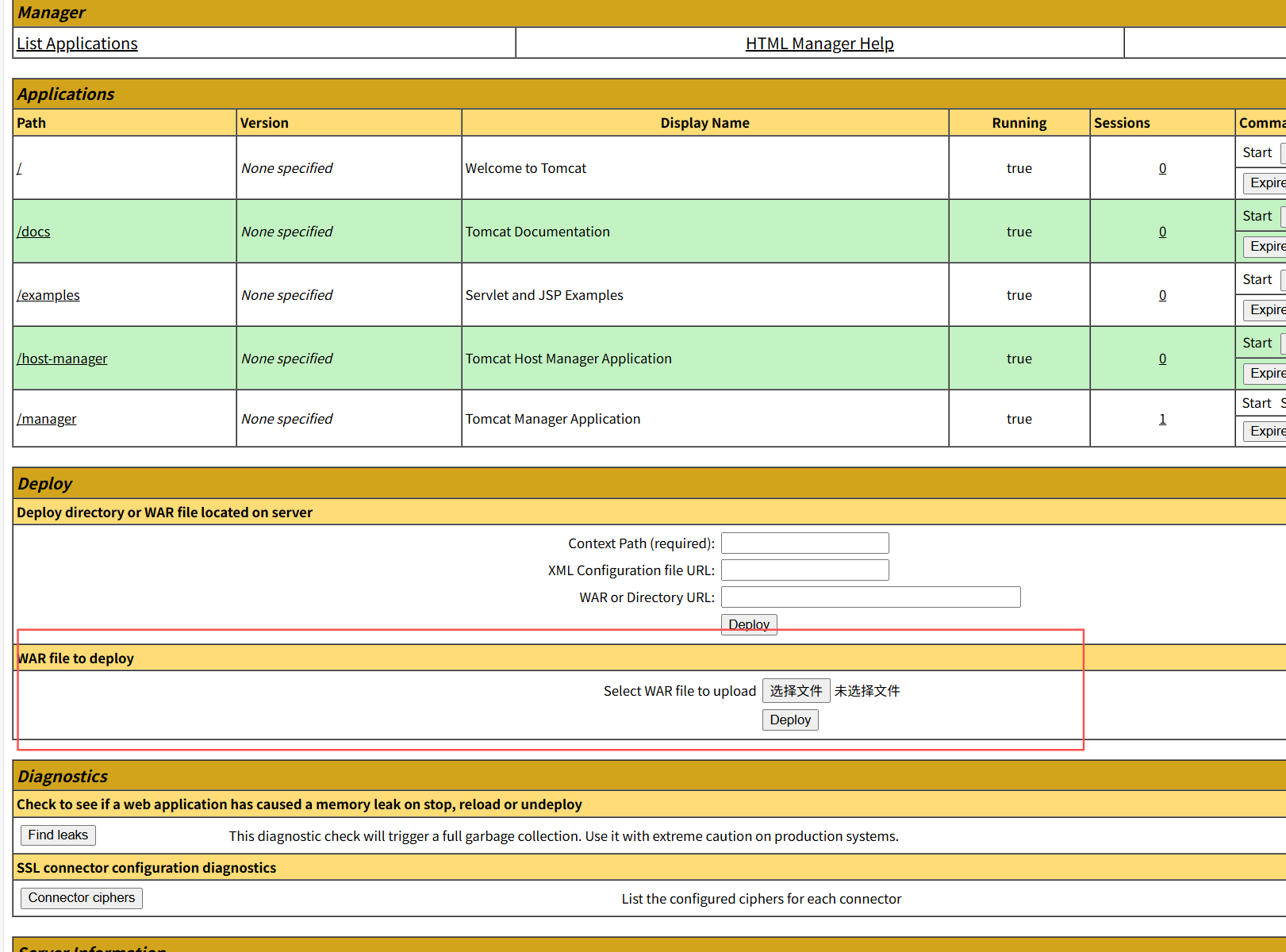Focus the Context Path (required) field

point(805,543)
